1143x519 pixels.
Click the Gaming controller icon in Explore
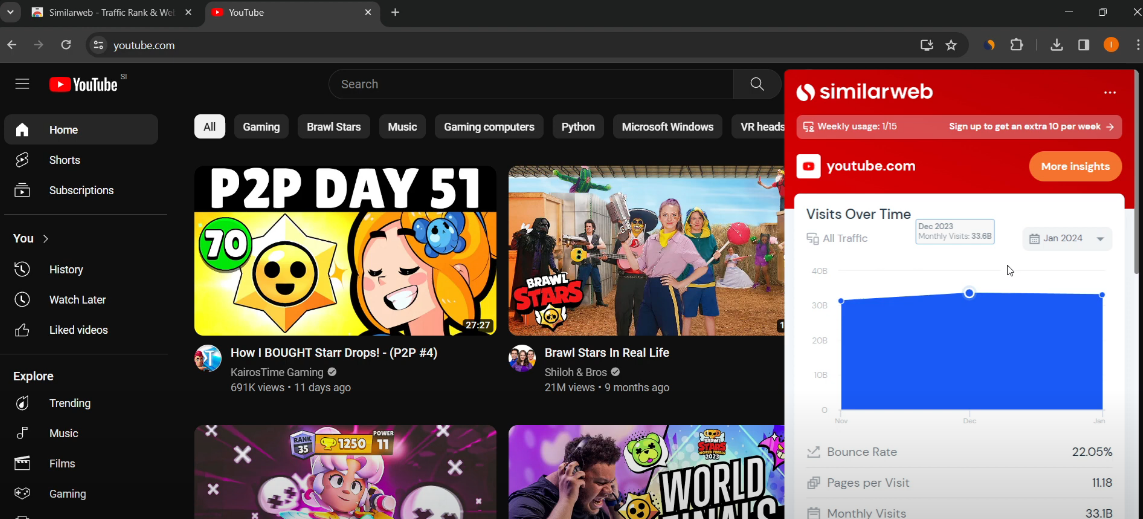(x=22, y=493)
